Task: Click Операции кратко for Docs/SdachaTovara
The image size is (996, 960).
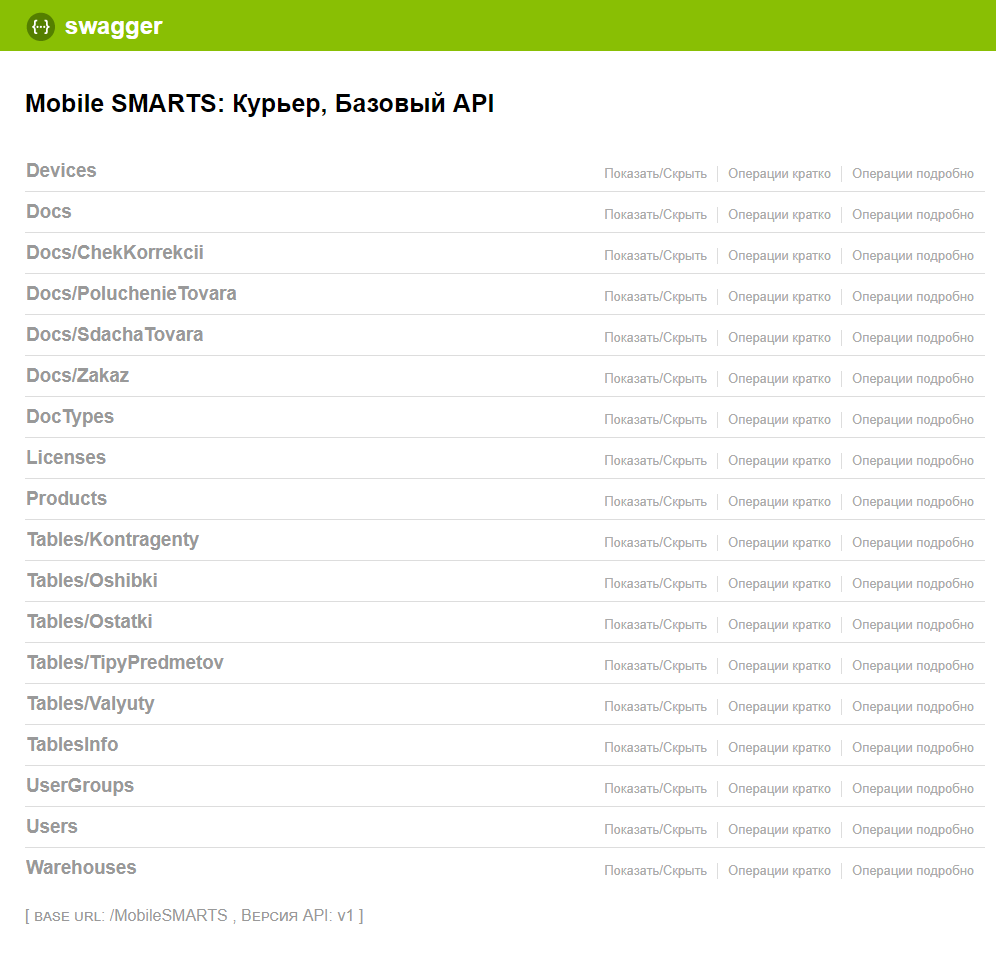Action: [779, 337]
